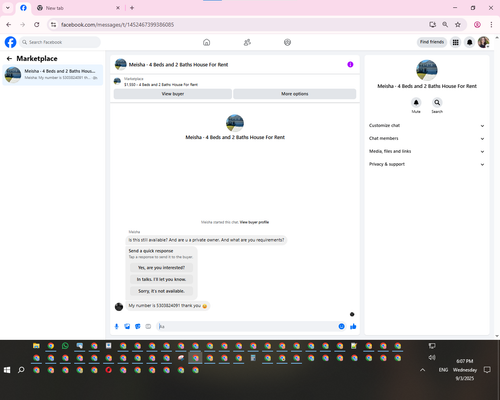This screenshot has width=500, height=400.
Task: Open the emoji picker in message box
Action: [341, 326]
